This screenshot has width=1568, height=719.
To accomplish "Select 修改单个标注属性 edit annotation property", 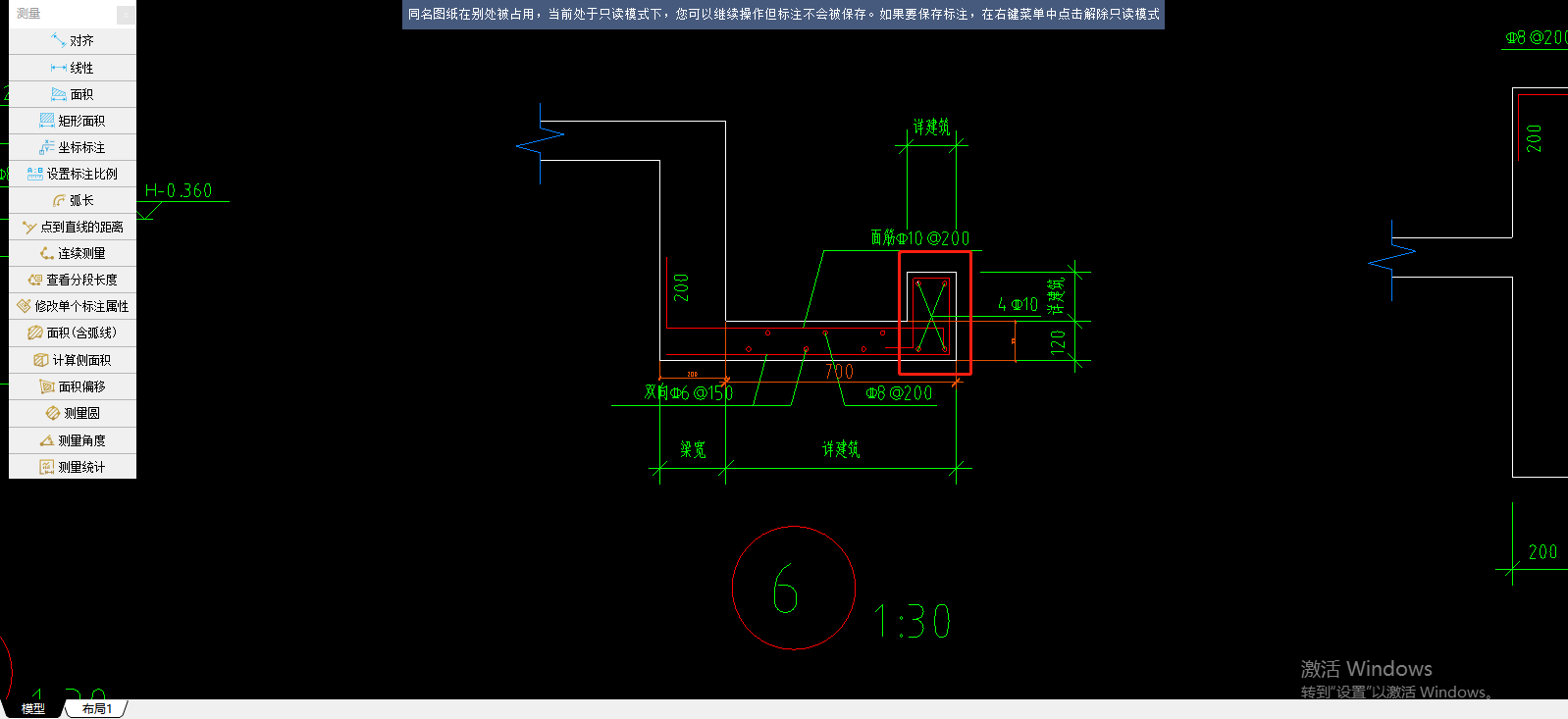I will pyautogui.click(x=73, y=306).
